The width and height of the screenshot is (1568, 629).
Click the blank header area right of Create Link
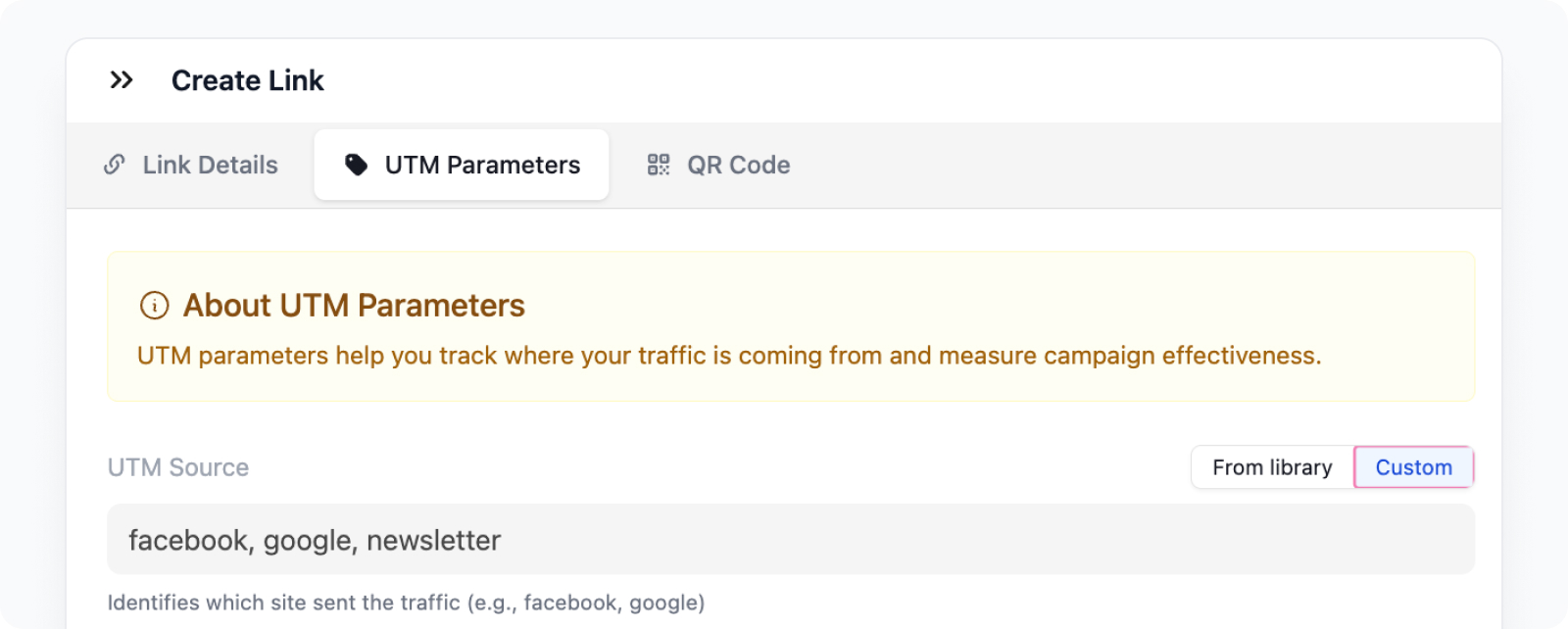911,80
